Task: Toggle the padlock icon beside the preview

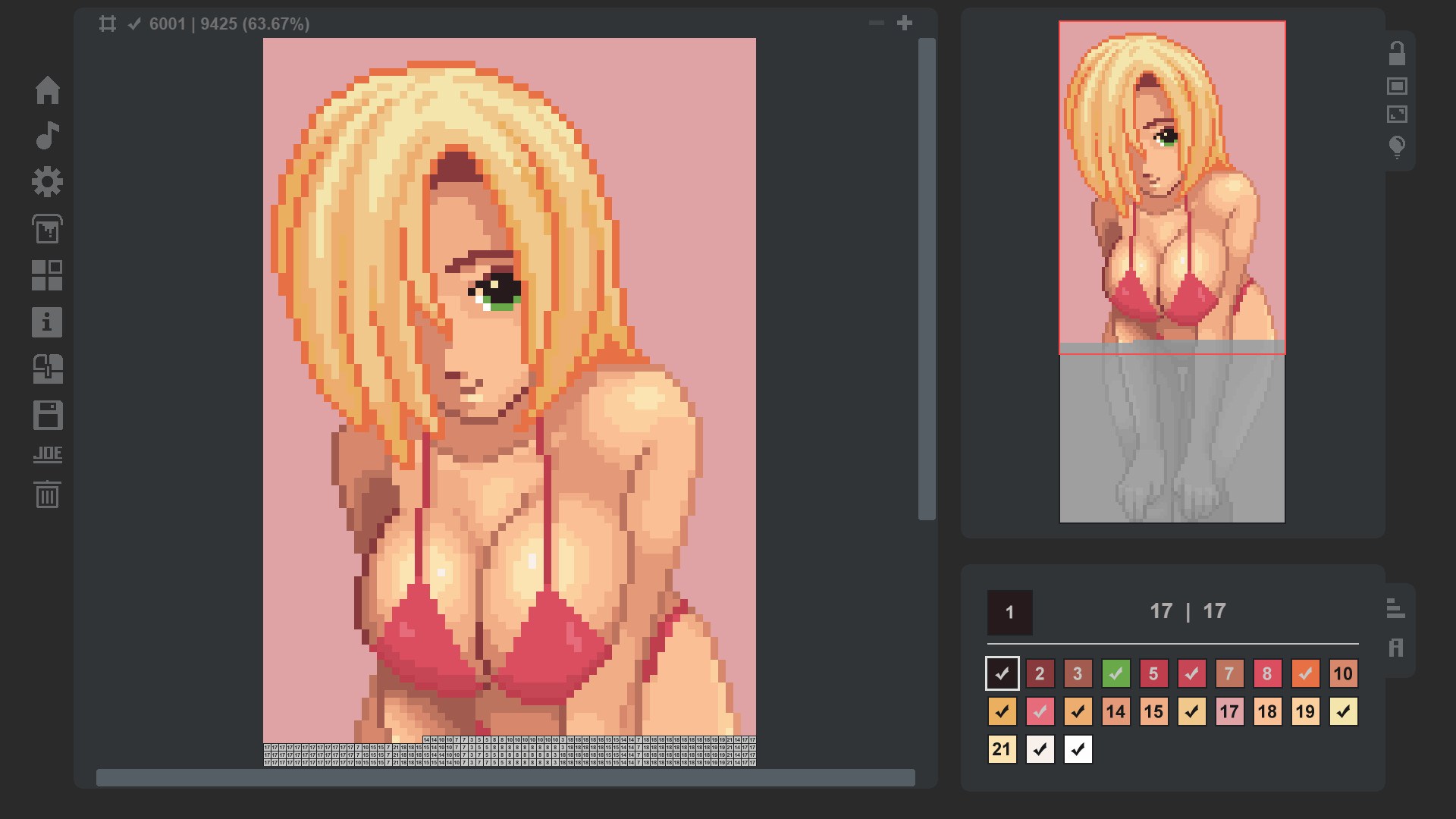Action: click(1397, 54)
